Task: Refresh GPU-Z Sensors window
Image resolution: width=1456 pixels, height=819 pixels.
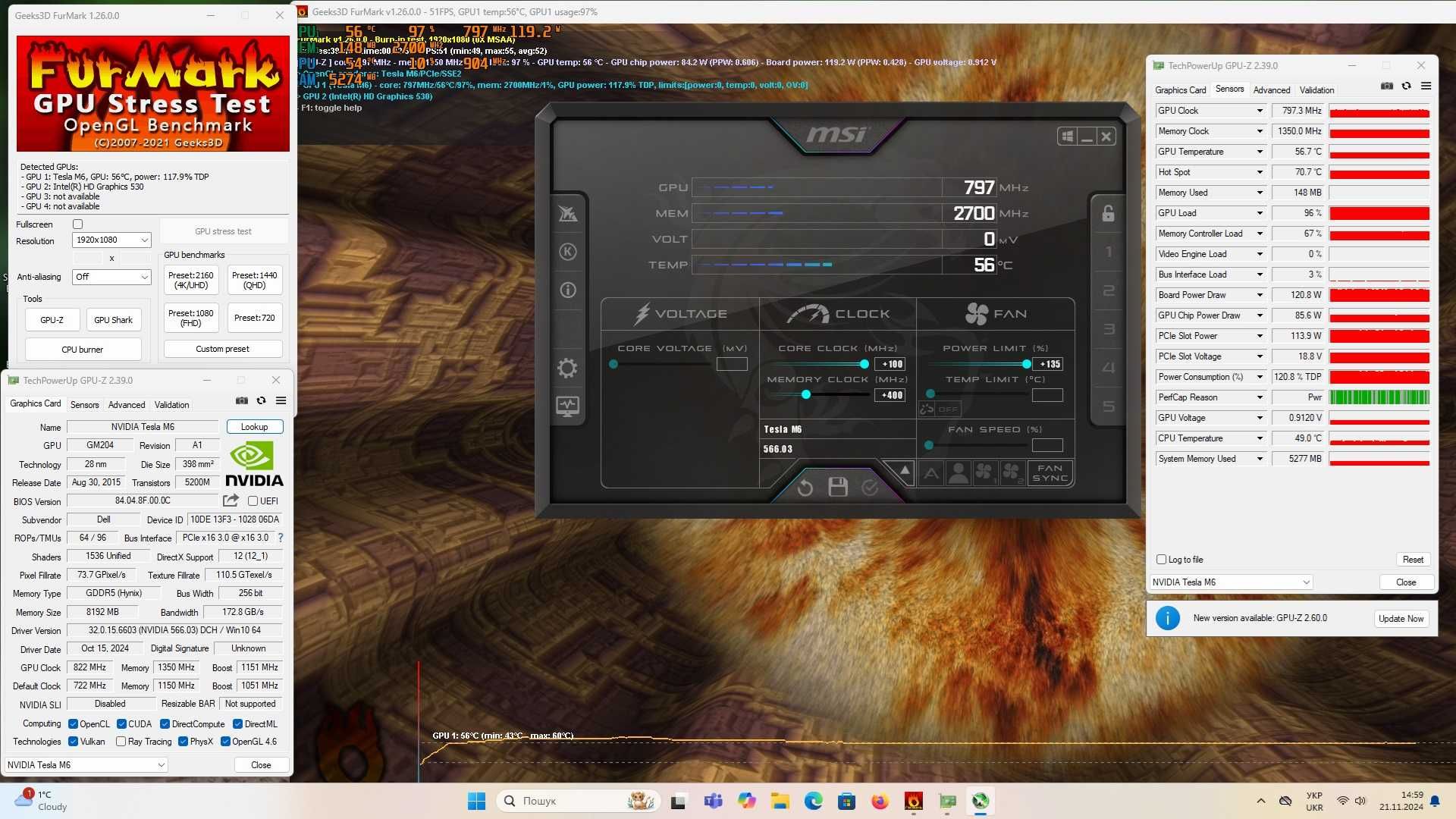Action: 1406,86
